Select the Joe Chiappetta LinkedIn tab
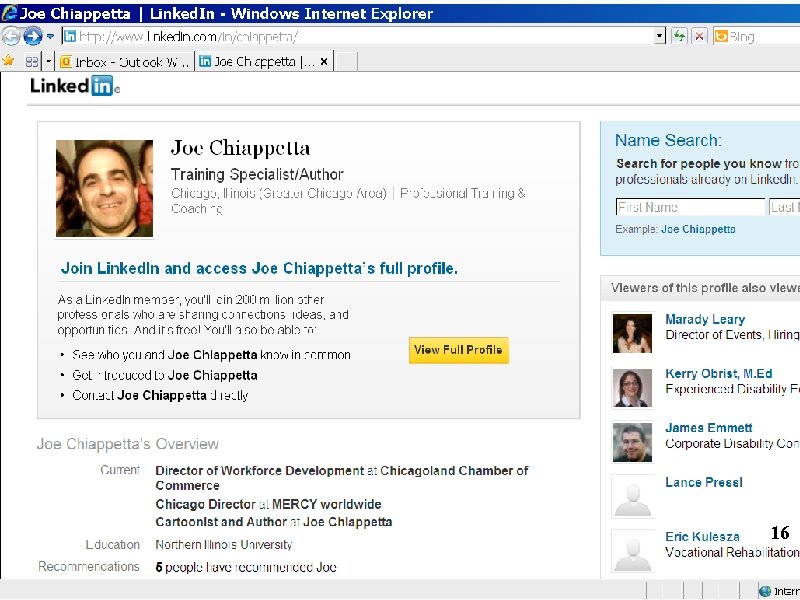Screen dimensions: 800x600 (263, 62)
